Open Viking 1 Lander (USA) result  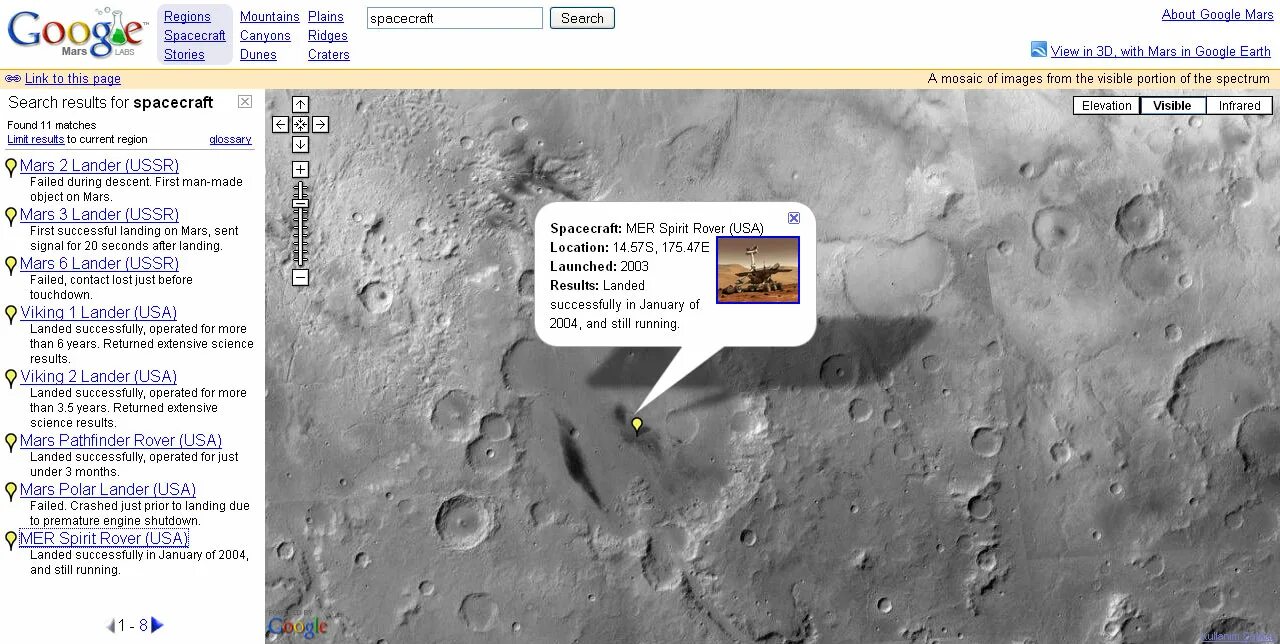tap(98, 312)
